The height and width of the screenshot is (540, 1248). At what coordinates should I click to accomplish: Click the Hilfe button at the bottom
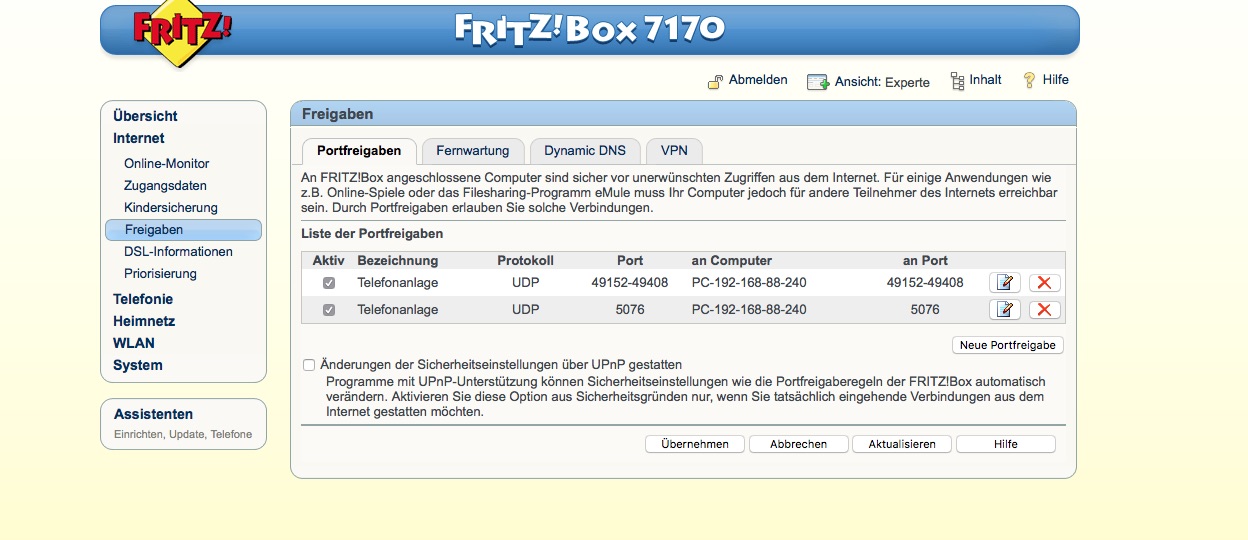[x=1006, y=444]
